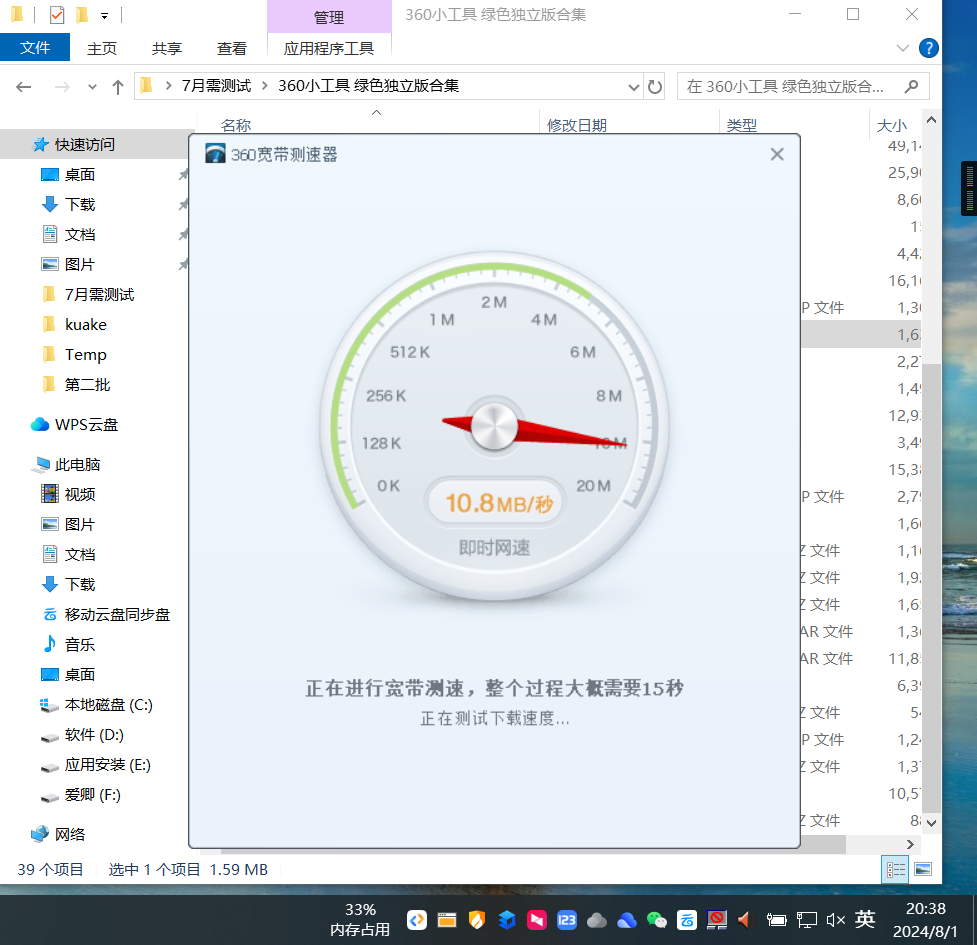
Task: Go up one folder with up arrow
Action: [118, 87]
